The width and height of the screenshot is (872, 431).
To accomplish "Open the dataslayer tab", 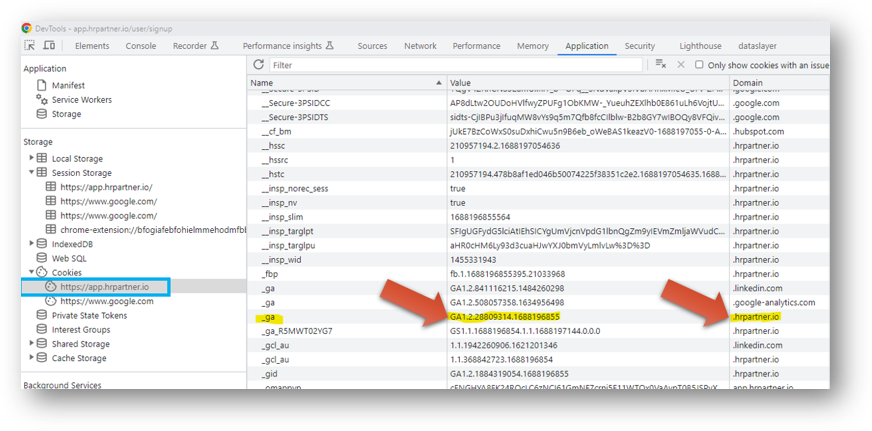I will [x=757, y=46].
